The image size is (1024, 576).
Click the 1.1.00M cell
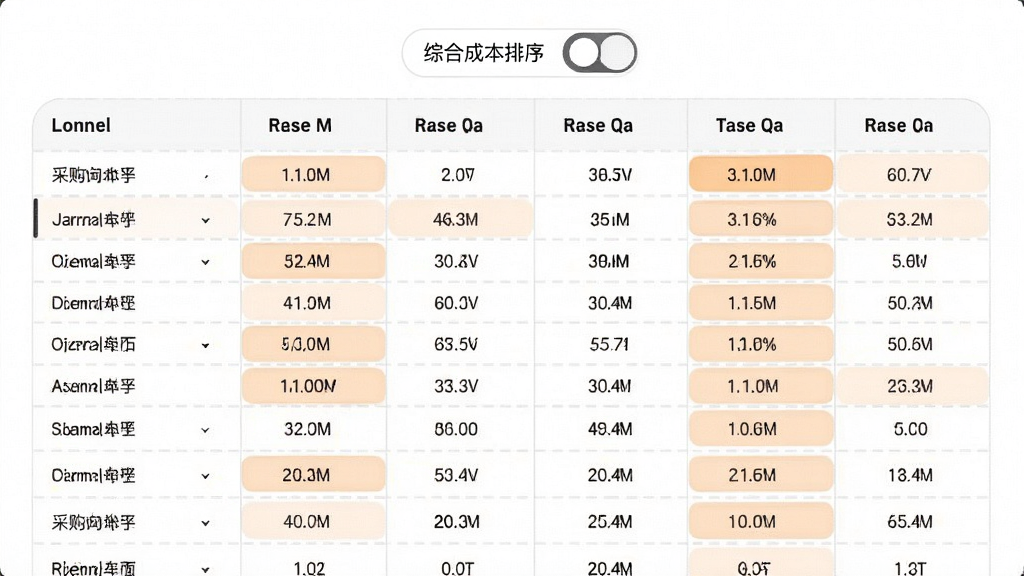313,386
